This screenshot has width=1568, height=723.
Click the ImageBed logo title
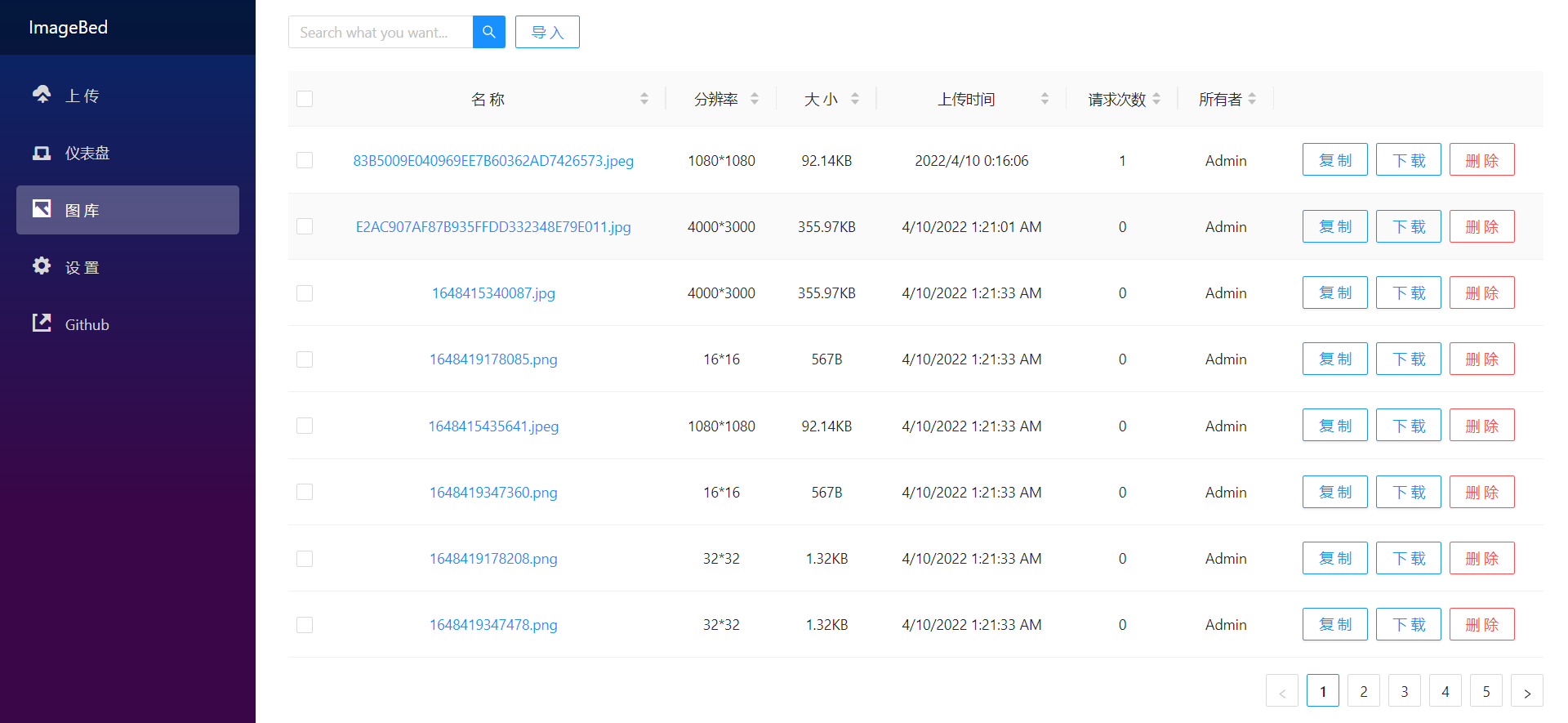tap(69, 28)
